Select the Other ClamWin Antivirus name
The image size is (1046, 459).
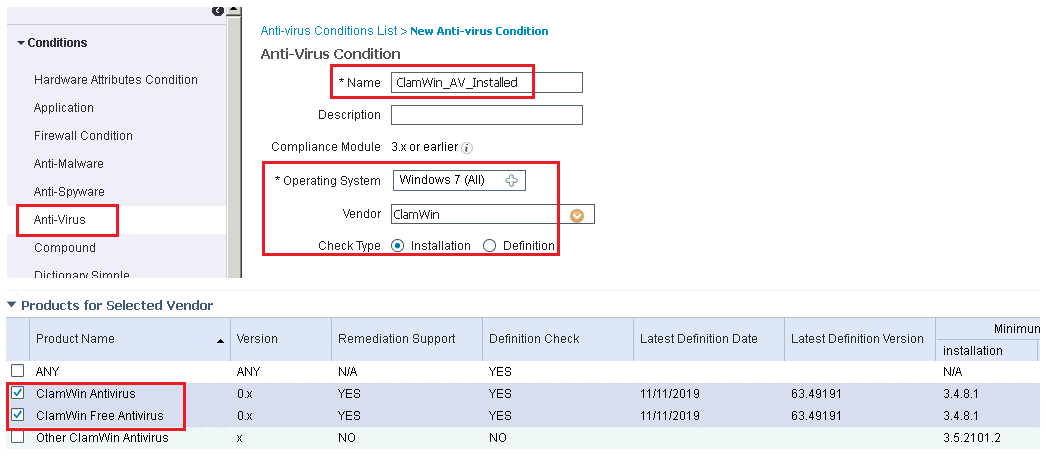point(102,438)
